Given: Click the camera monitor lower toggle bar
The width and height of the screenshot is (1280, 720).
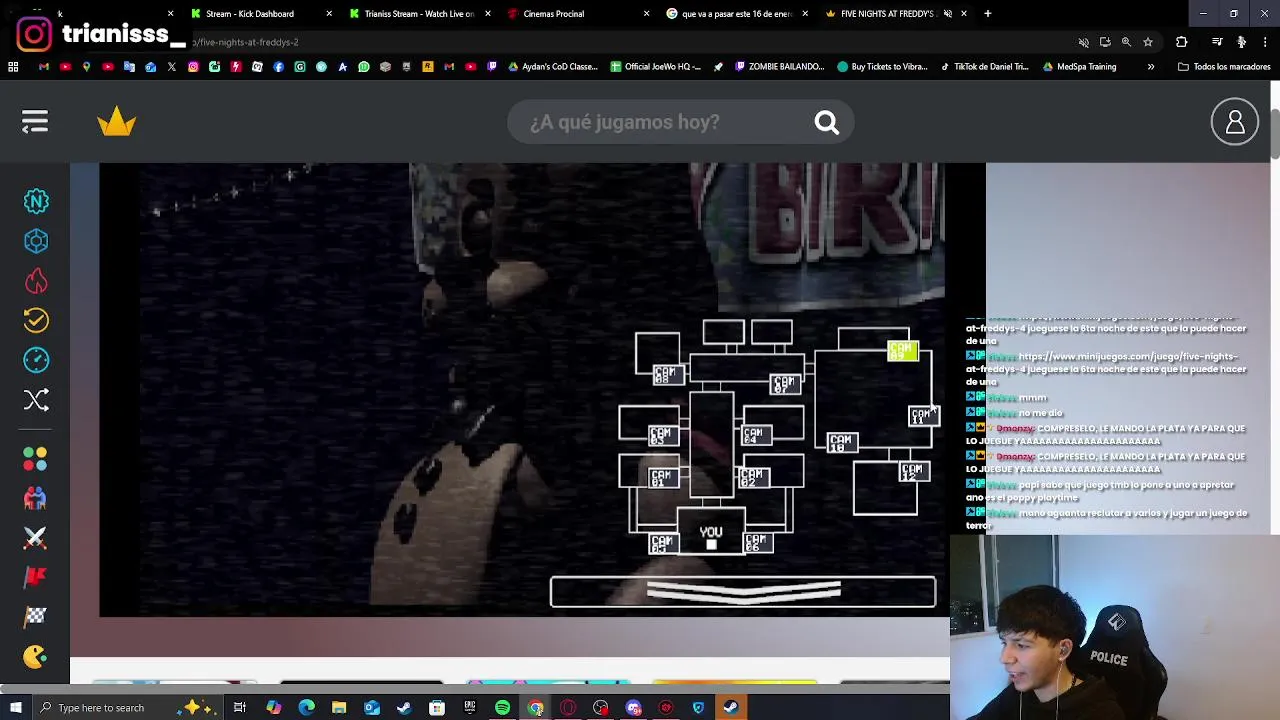Looking at the screenshot, I should (x=743, y=592).
